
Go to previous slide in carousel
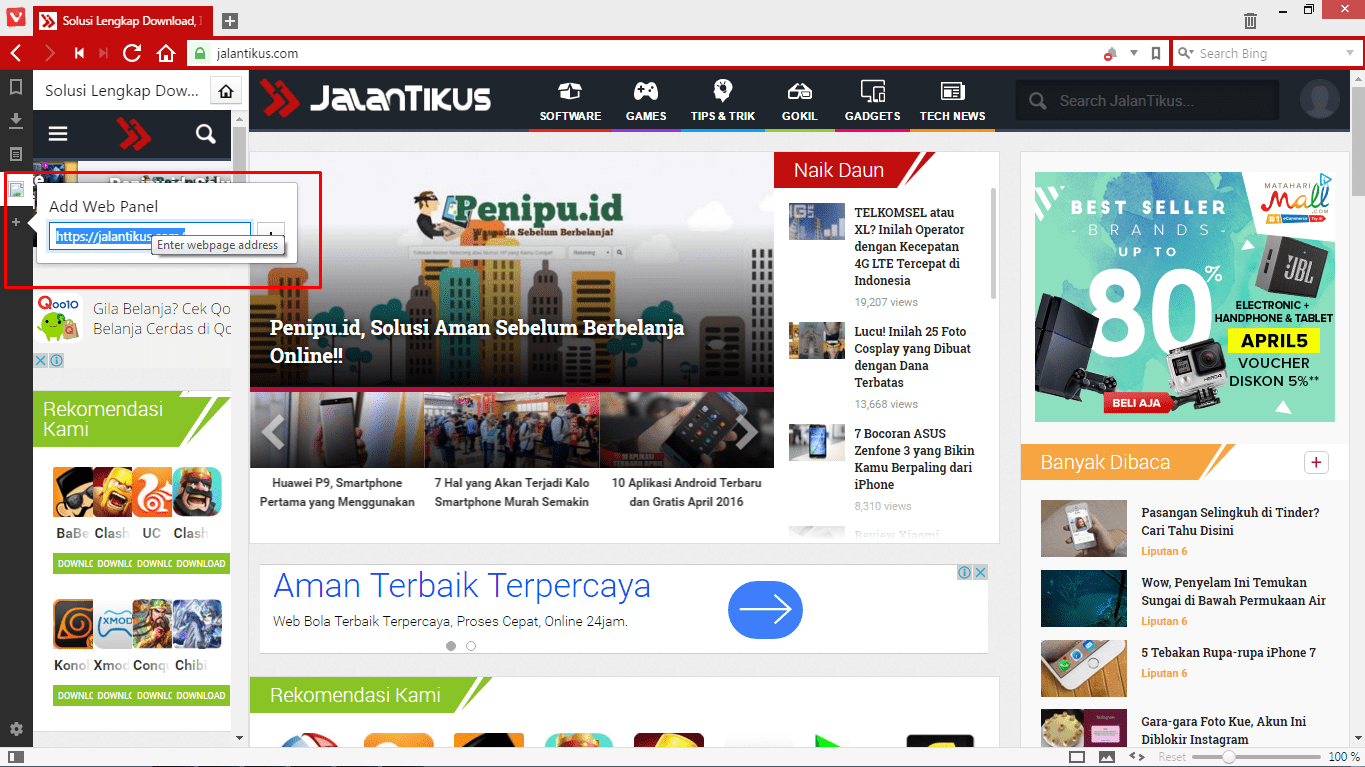[x=273, y=431]
